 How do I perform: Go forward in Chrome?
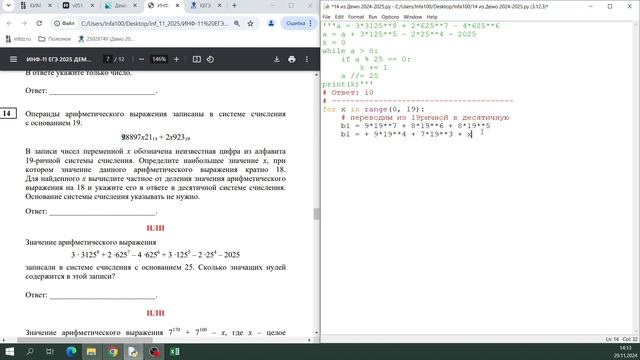point(24,23)
